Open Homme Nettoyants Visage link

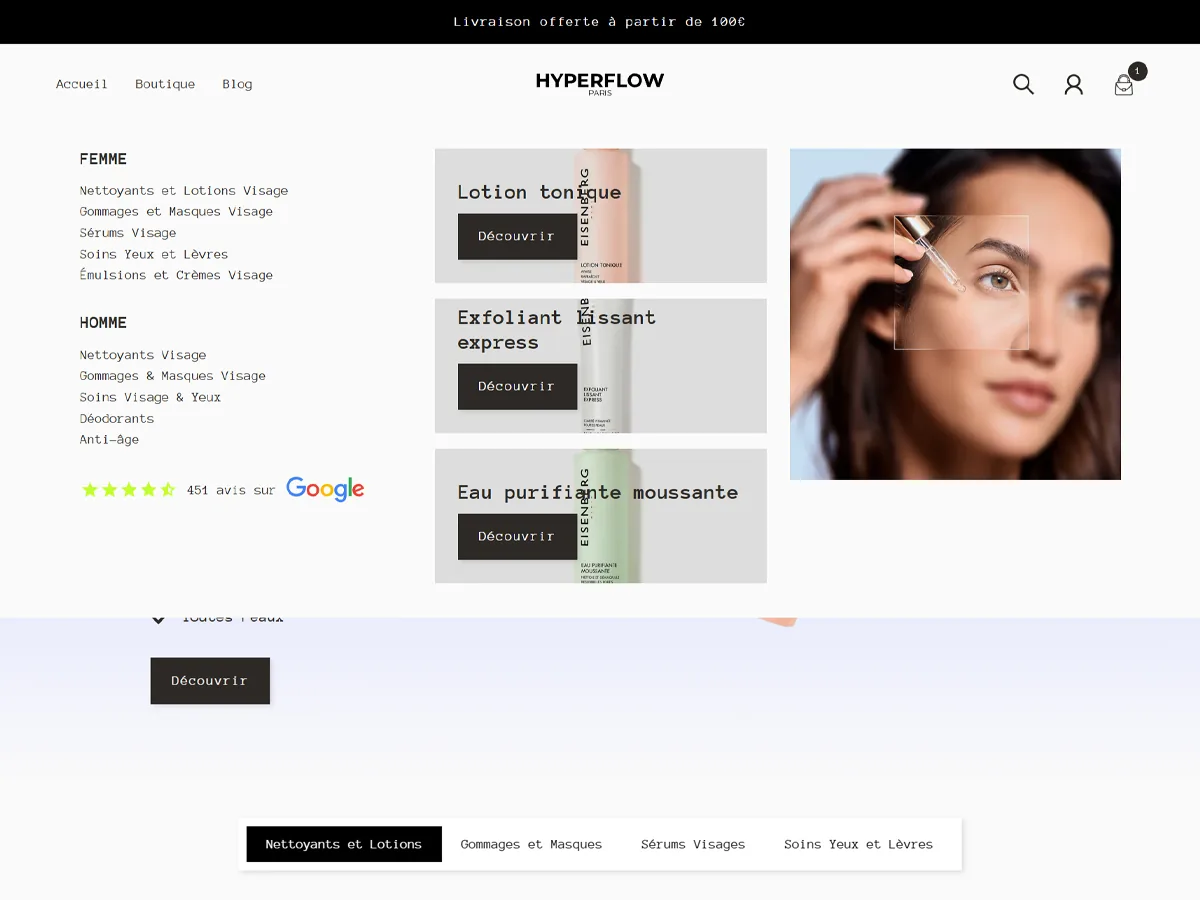click(143, 355)
